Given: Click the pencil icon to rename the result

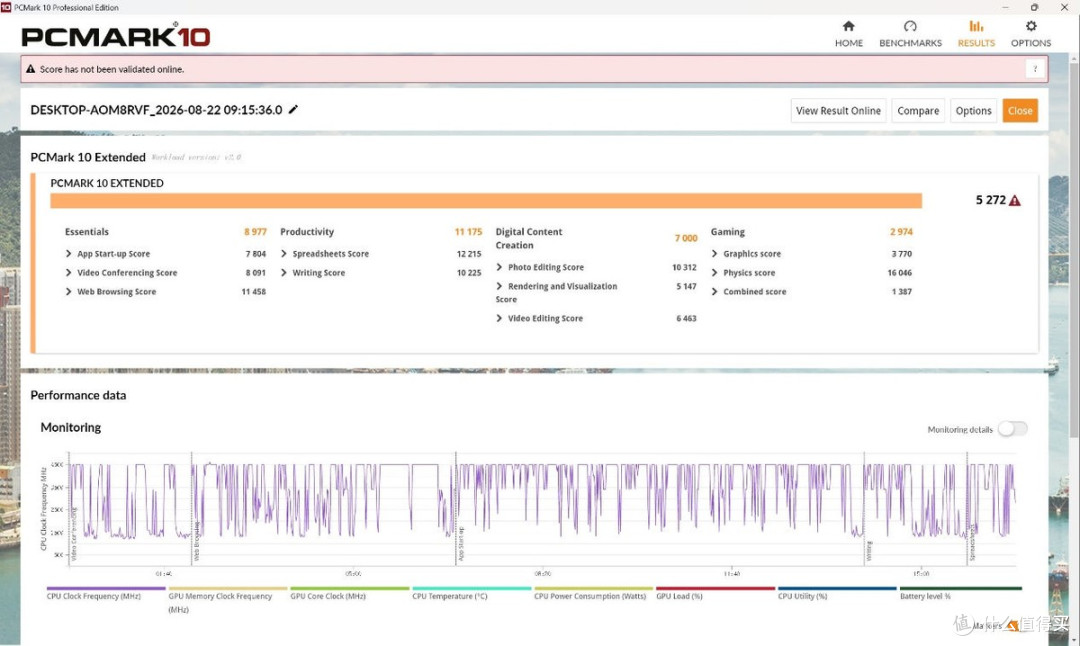Looking at the screenshot, I should (x=293, y=110).
